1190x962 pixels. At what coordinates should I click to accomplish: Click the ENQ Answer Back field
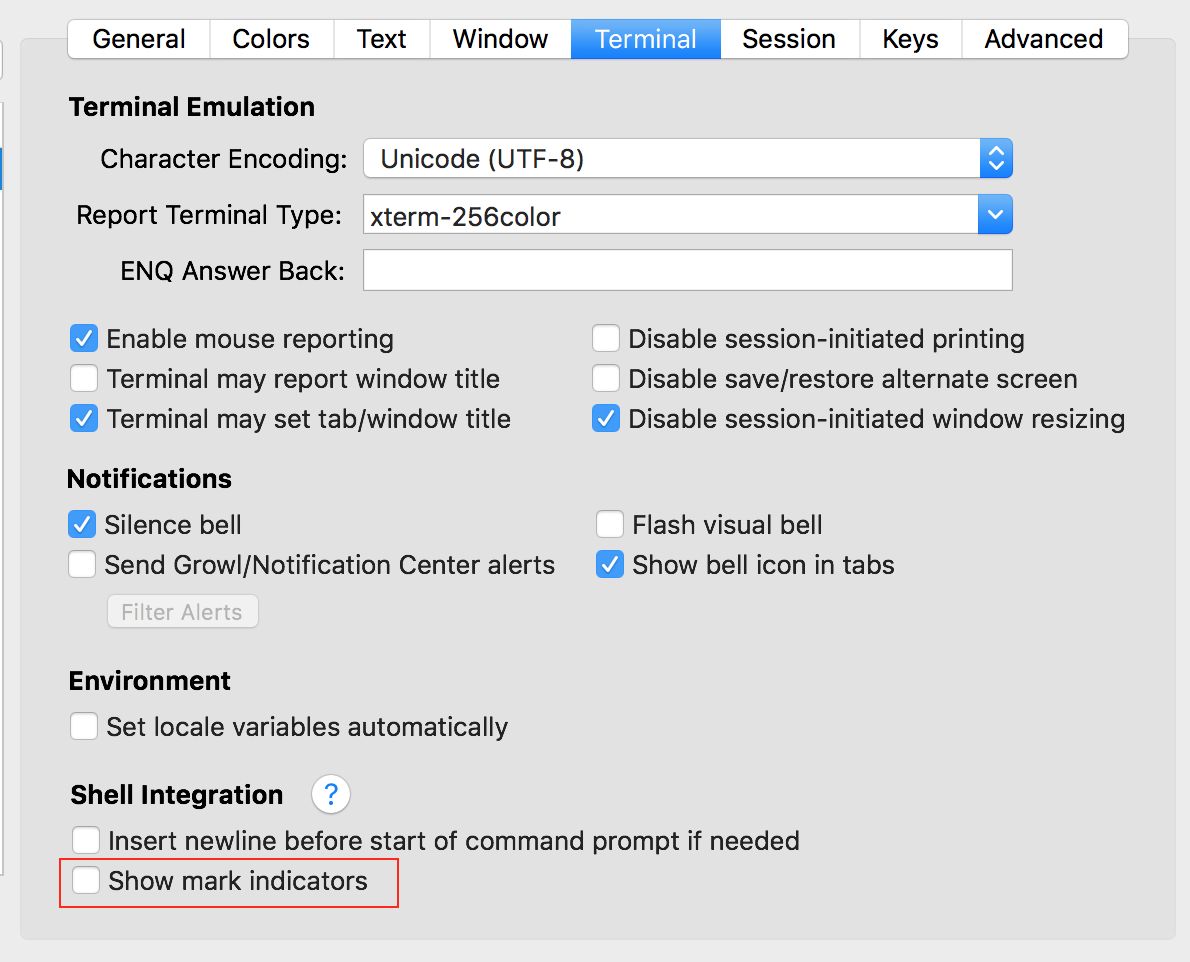pos(688,270)
